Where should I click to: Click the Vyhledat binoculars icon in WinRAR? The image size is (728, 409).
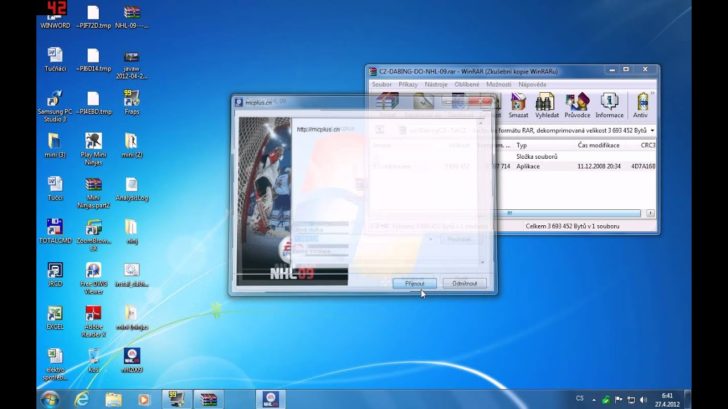click(545, 106)
